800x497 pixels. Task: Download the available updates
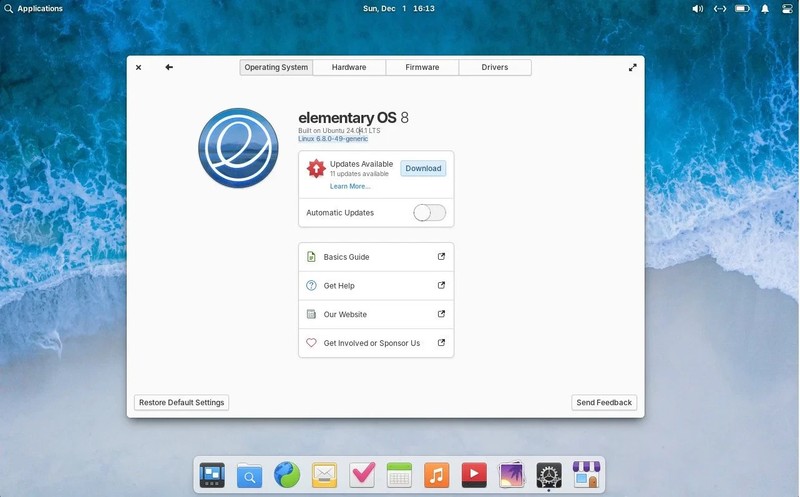coord(423,168)
